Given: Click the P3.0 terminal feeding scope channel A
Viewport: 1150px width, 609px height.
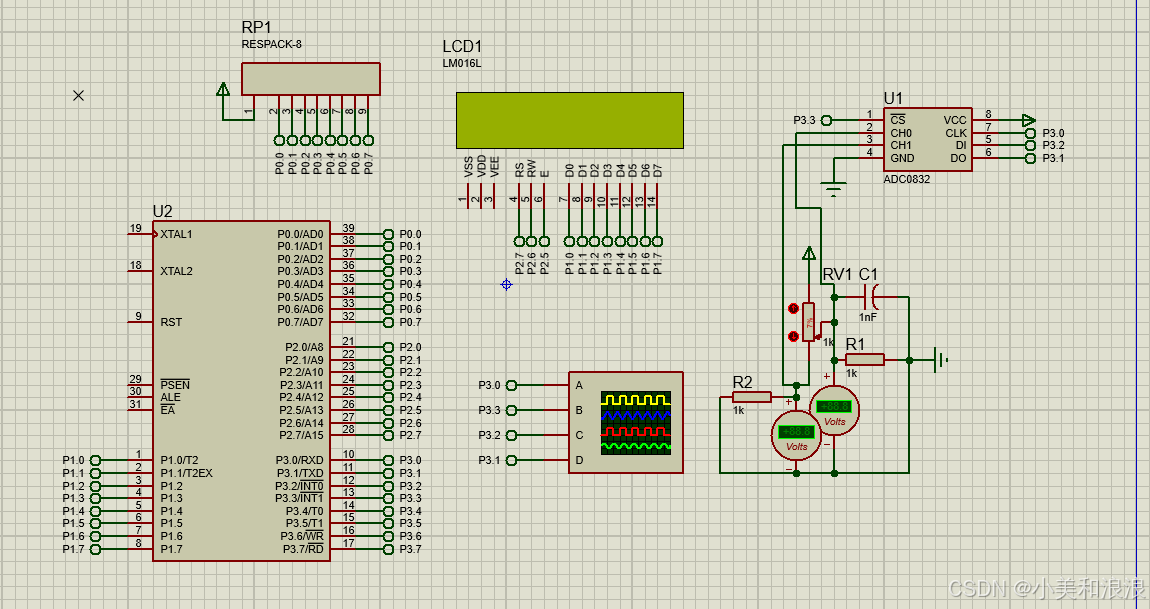Looking at the screenshot, I should (510, 384).
